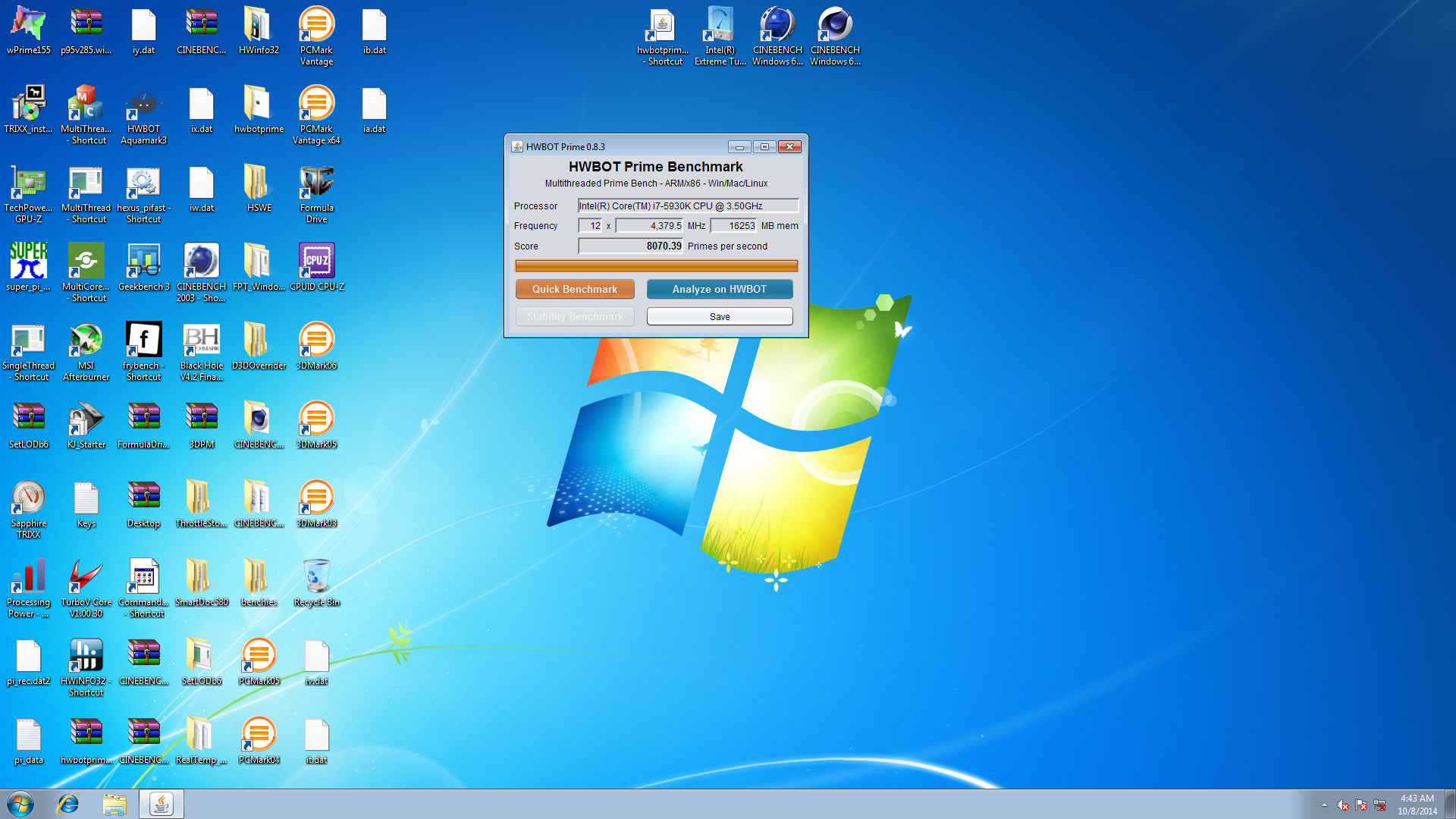
Task: Click the Score value field
Action: 630,246
